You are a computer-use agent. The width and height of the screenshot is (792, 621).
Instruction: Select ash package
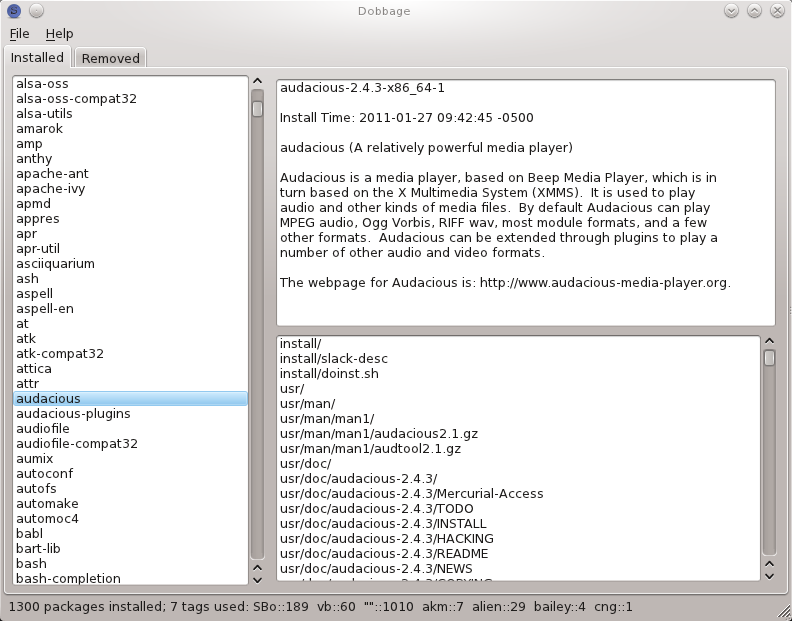pyautogui.click(x=130, y=278)
